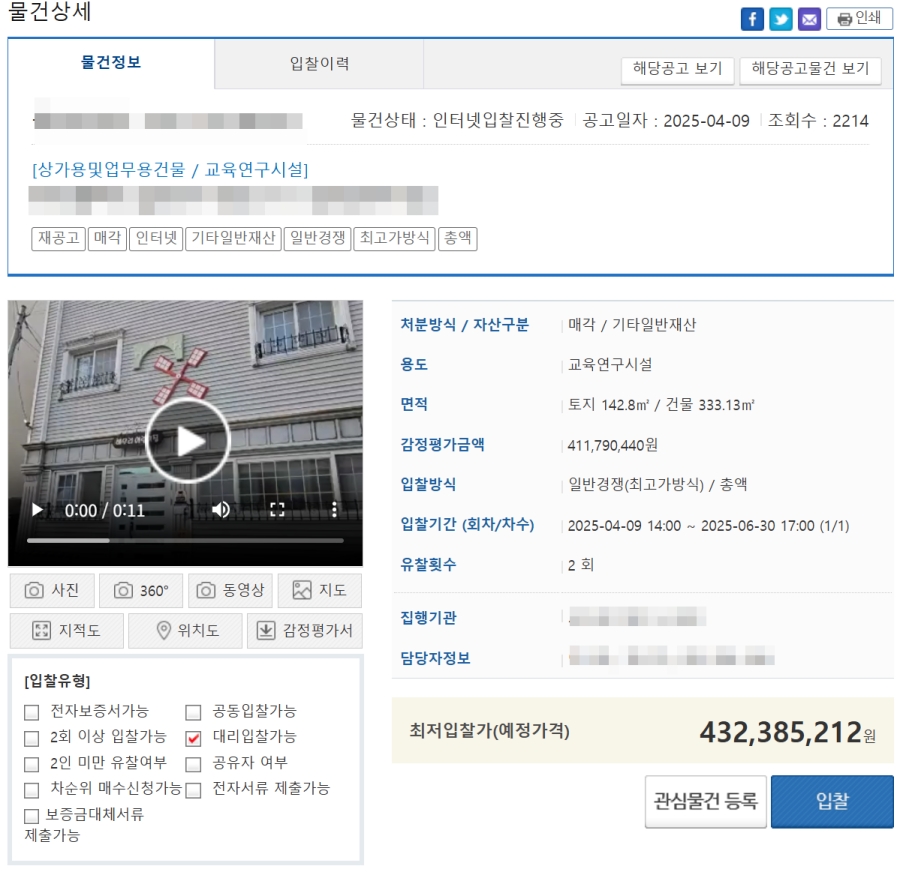900x875 pixels.
Task: Click the 432,385,212 minimum bid price
Action: coord(781,732)
